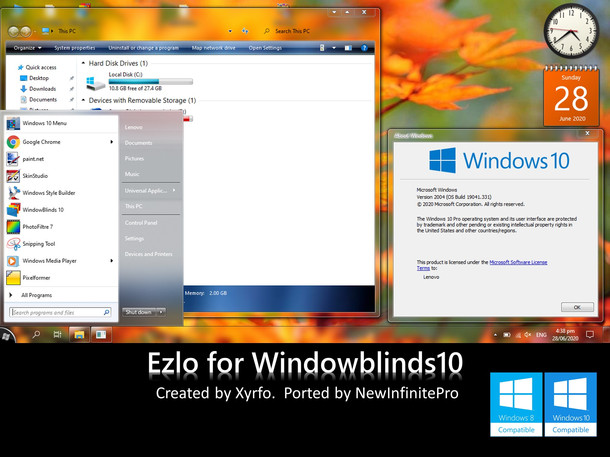Click the battery tray icon
This screenshot has width=610, height=457.
coord(507,335)
